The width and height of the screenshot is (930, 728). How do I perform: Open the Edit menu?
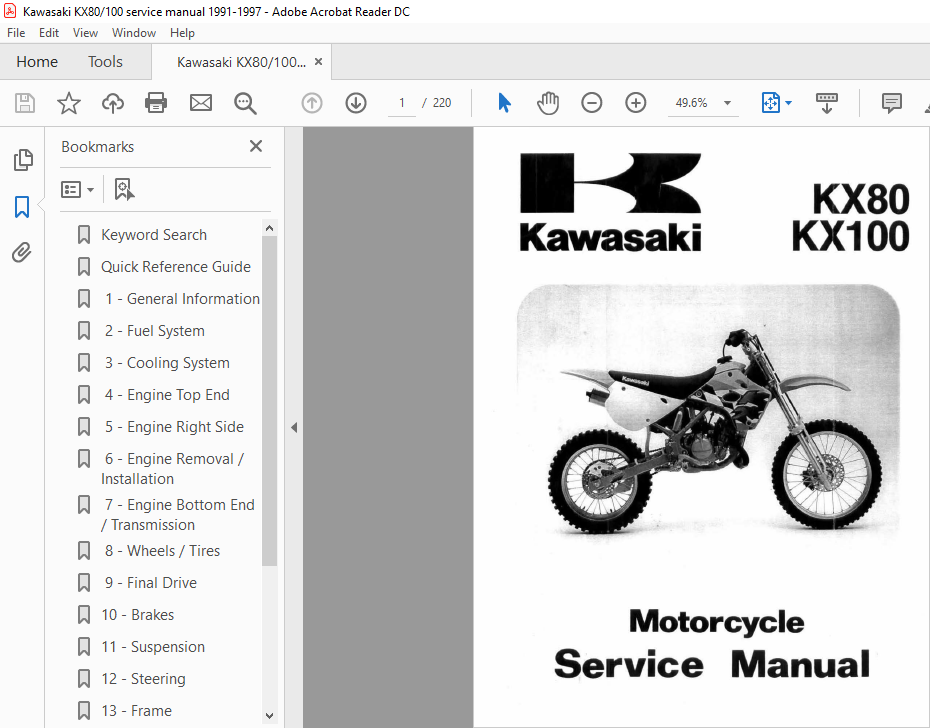point(49,33)
